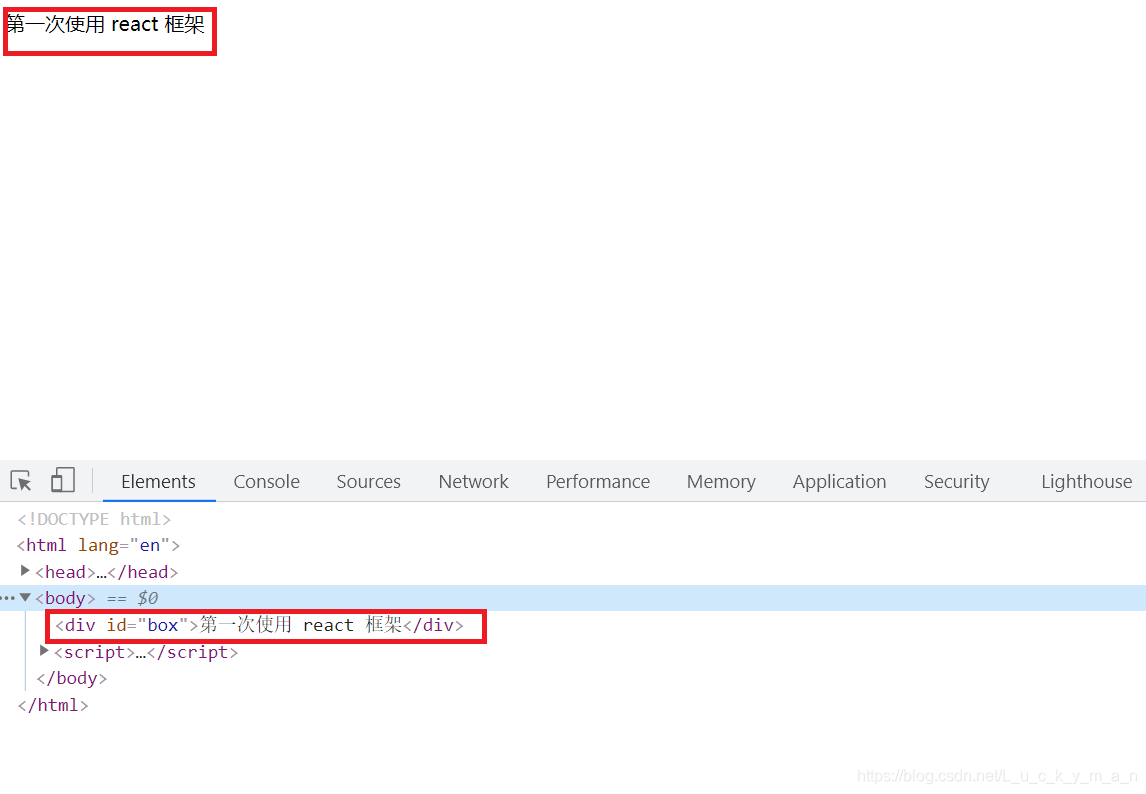The width and height of the screenshot is (1146, 794).
Task: Toggle the device toolbar icon
Action: (63, 480)
